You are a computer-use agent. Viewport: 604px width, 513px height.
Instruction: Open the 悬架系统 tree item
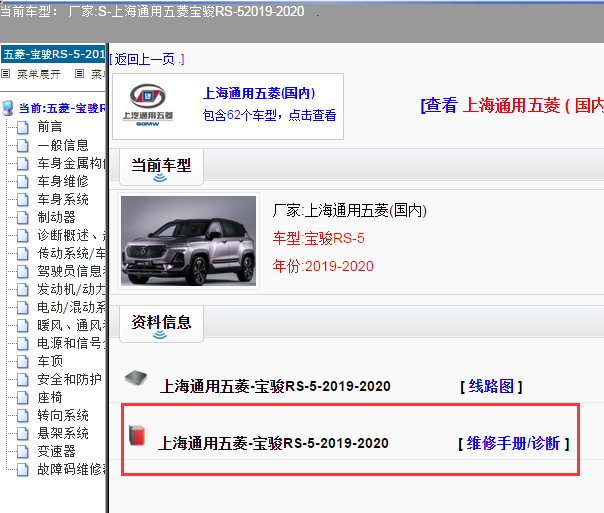point(63,433)
